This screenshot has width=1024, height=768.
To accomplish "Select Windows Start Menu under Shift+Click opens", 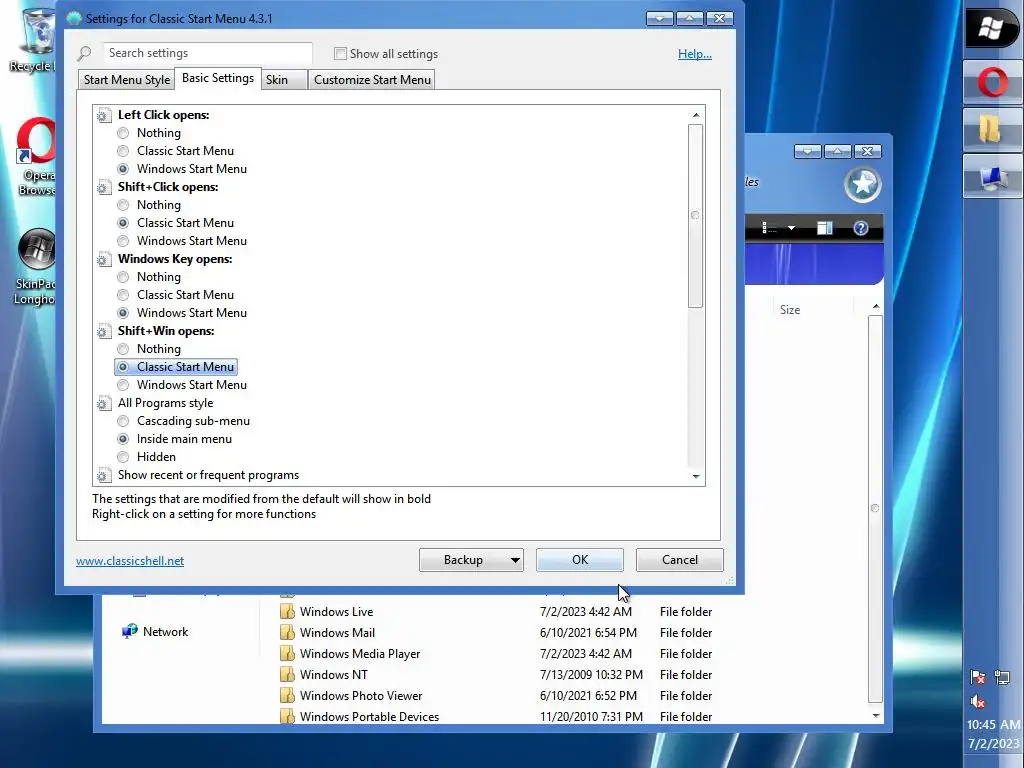I will tap(123, 241).
